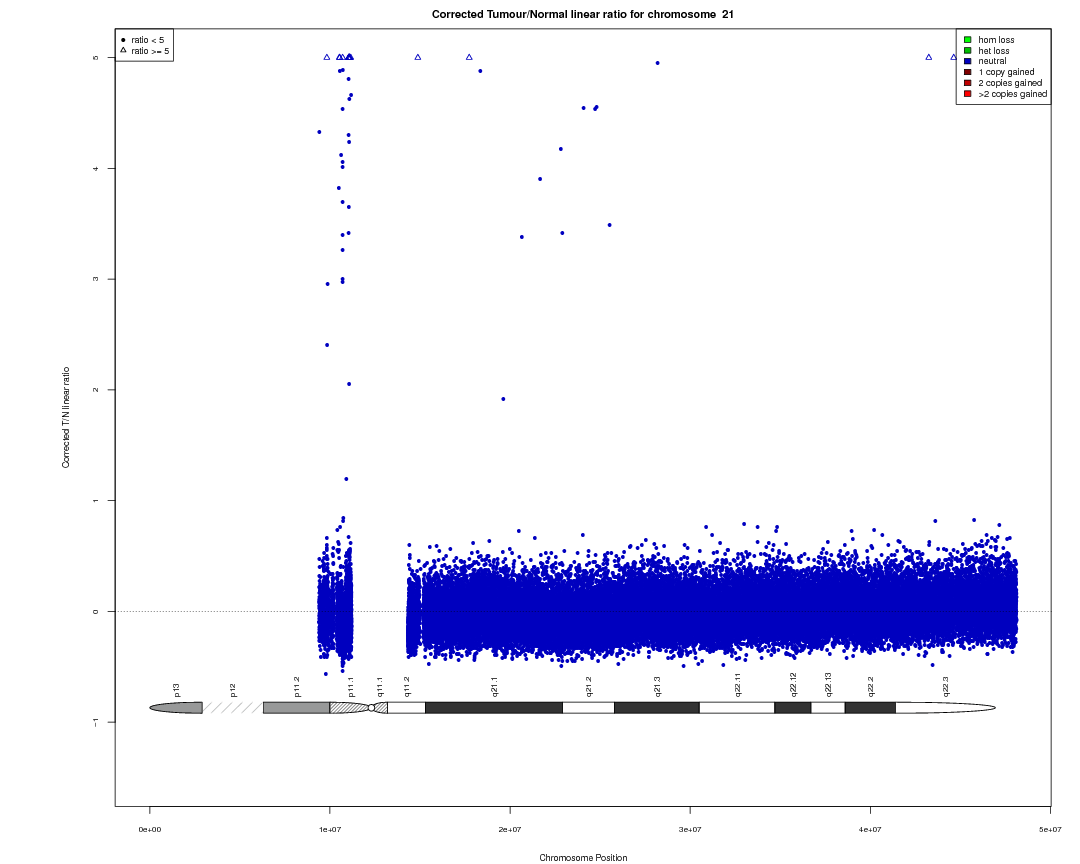Click the q11.1 cytoband label
Image resolution: width=1080 pixels, height=864 pixels.
[380, 687]
